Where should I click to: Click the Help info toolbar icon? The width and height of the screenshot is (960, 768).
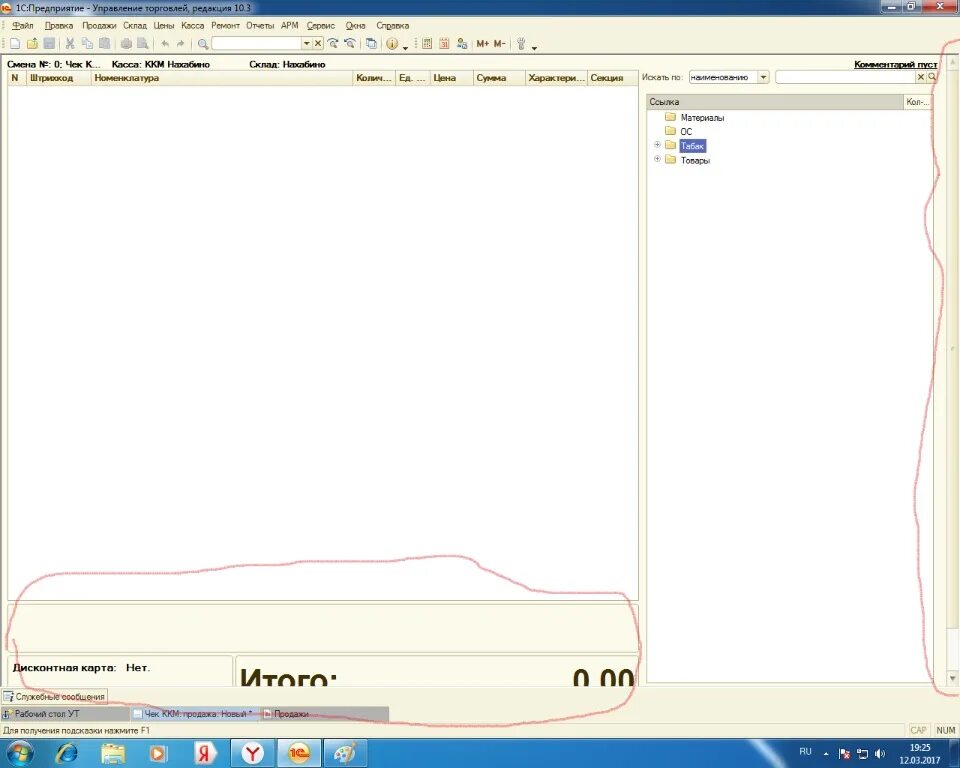point(392,43)
